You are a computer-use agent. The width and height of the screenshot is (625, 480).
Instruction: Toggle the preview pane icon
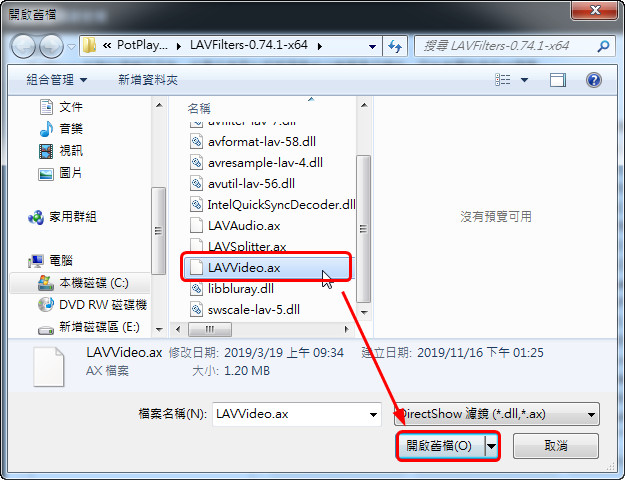558,80
